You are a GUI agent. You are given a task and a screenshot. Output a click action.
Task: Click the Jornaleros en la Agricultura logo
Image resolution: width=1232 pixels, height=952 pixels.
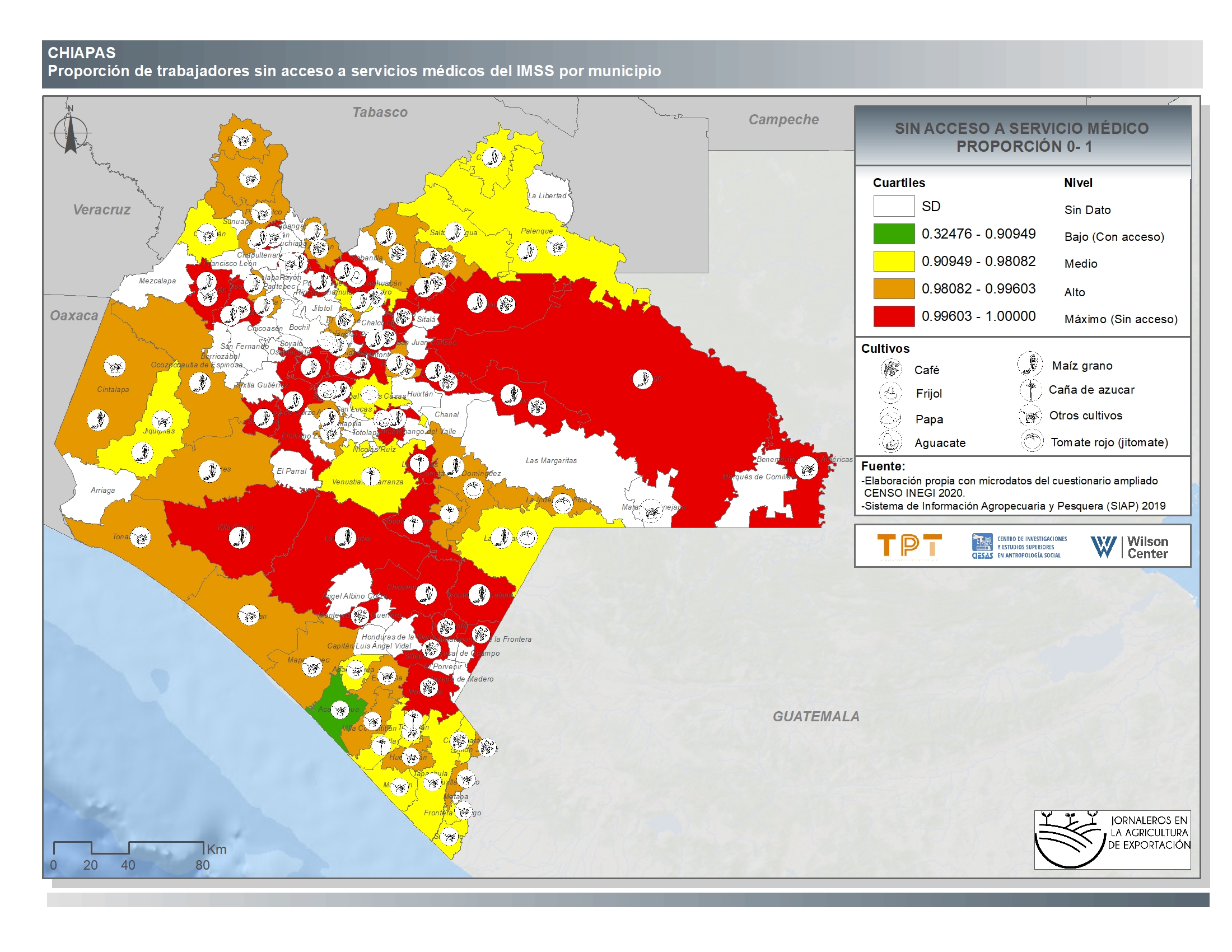(x=1112, y=840)
